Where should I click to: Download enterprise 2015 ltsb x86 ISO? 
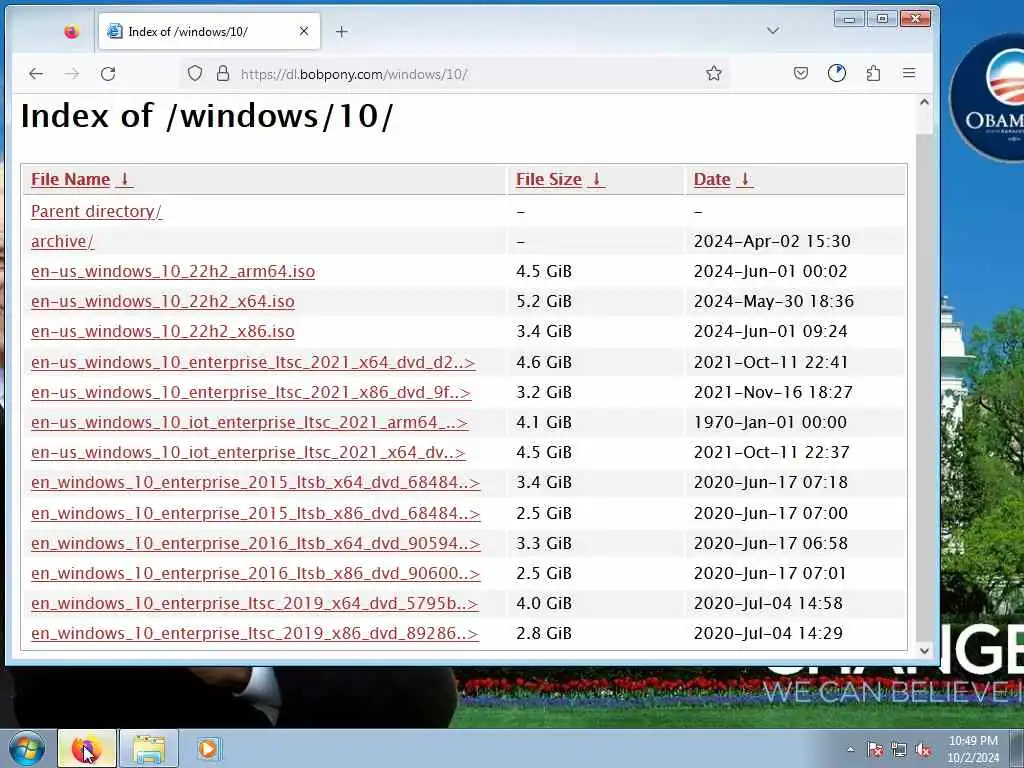255,513
